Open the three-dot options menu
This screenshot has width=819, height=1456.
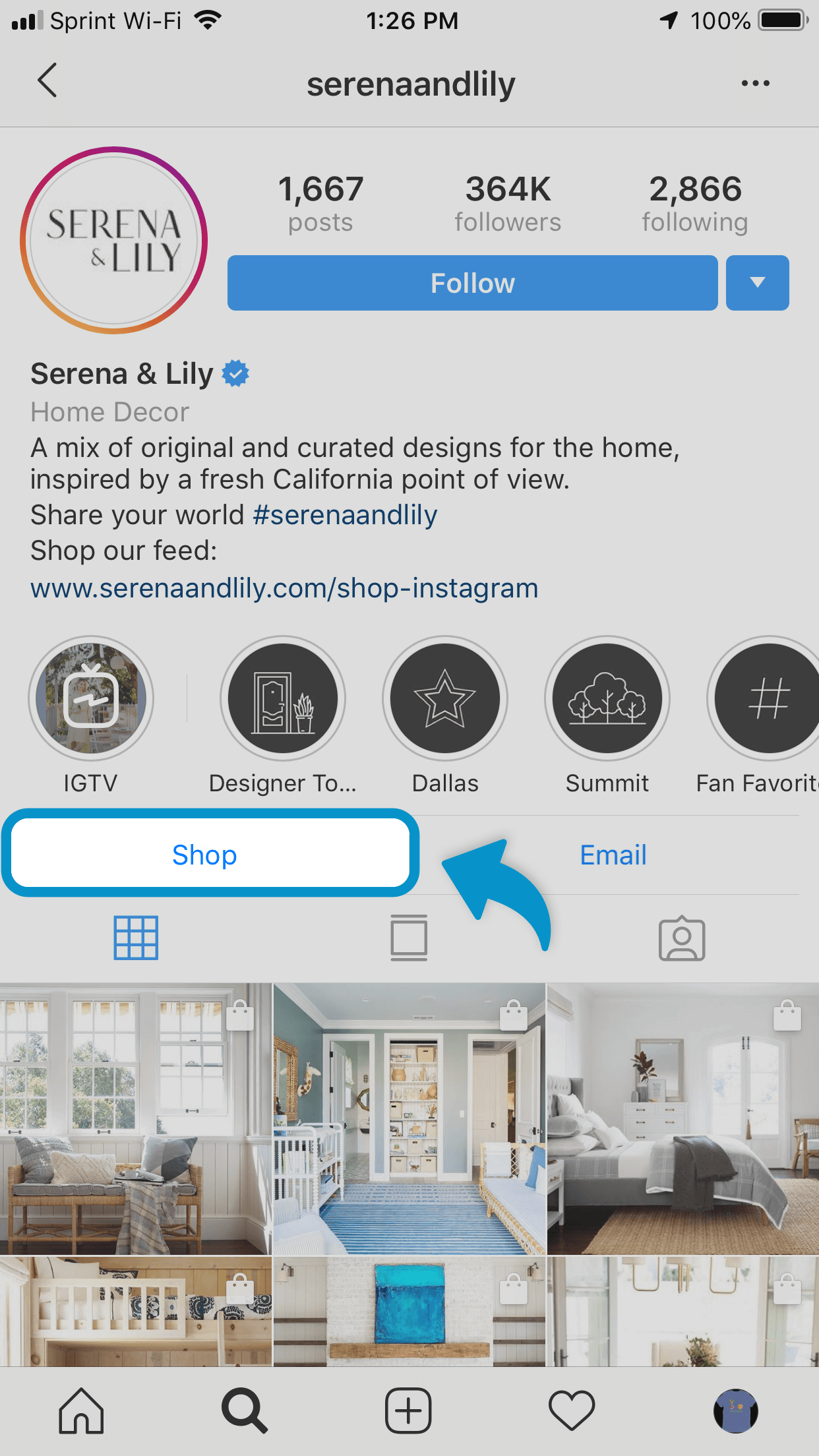click(755, 83)
